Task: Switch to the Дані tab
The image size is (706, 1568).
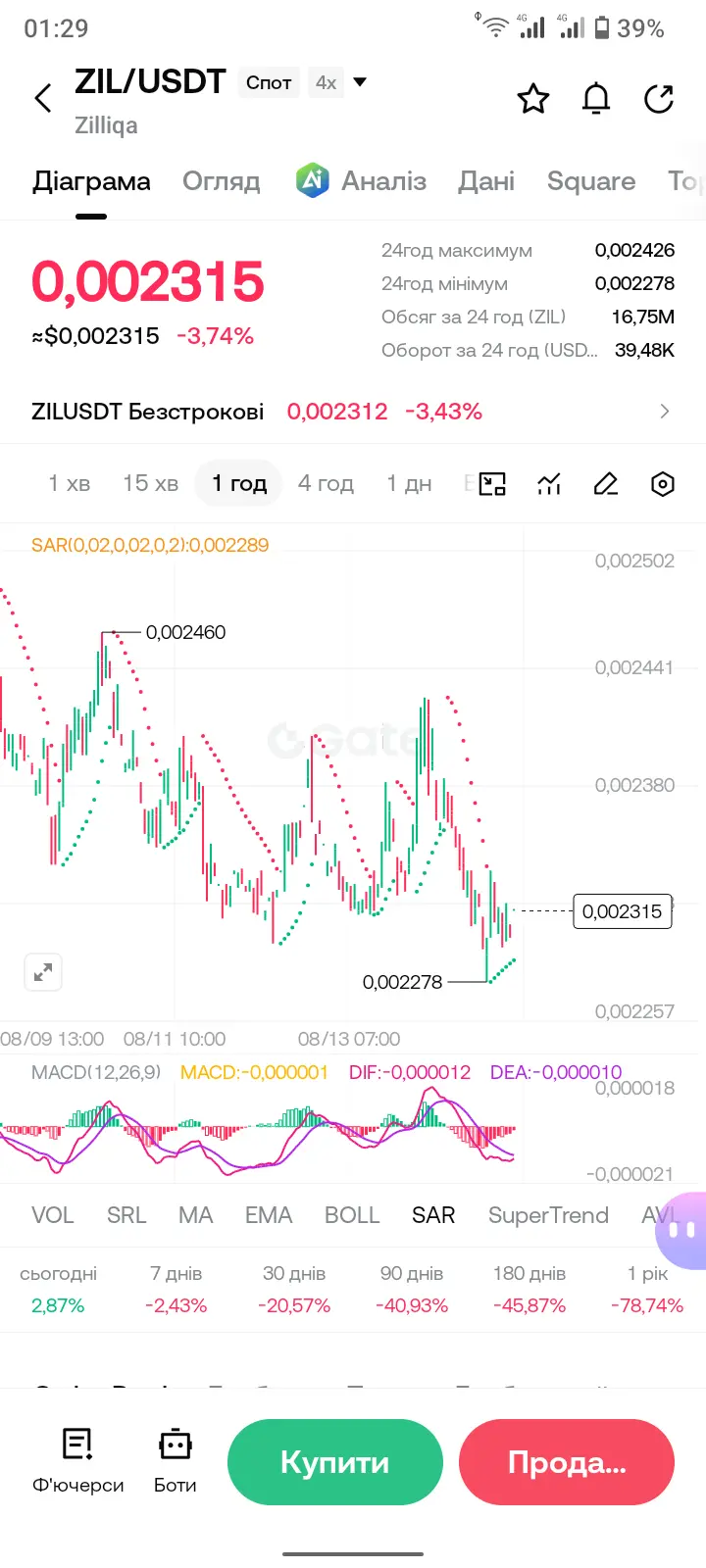Action: tap(486, 181)
